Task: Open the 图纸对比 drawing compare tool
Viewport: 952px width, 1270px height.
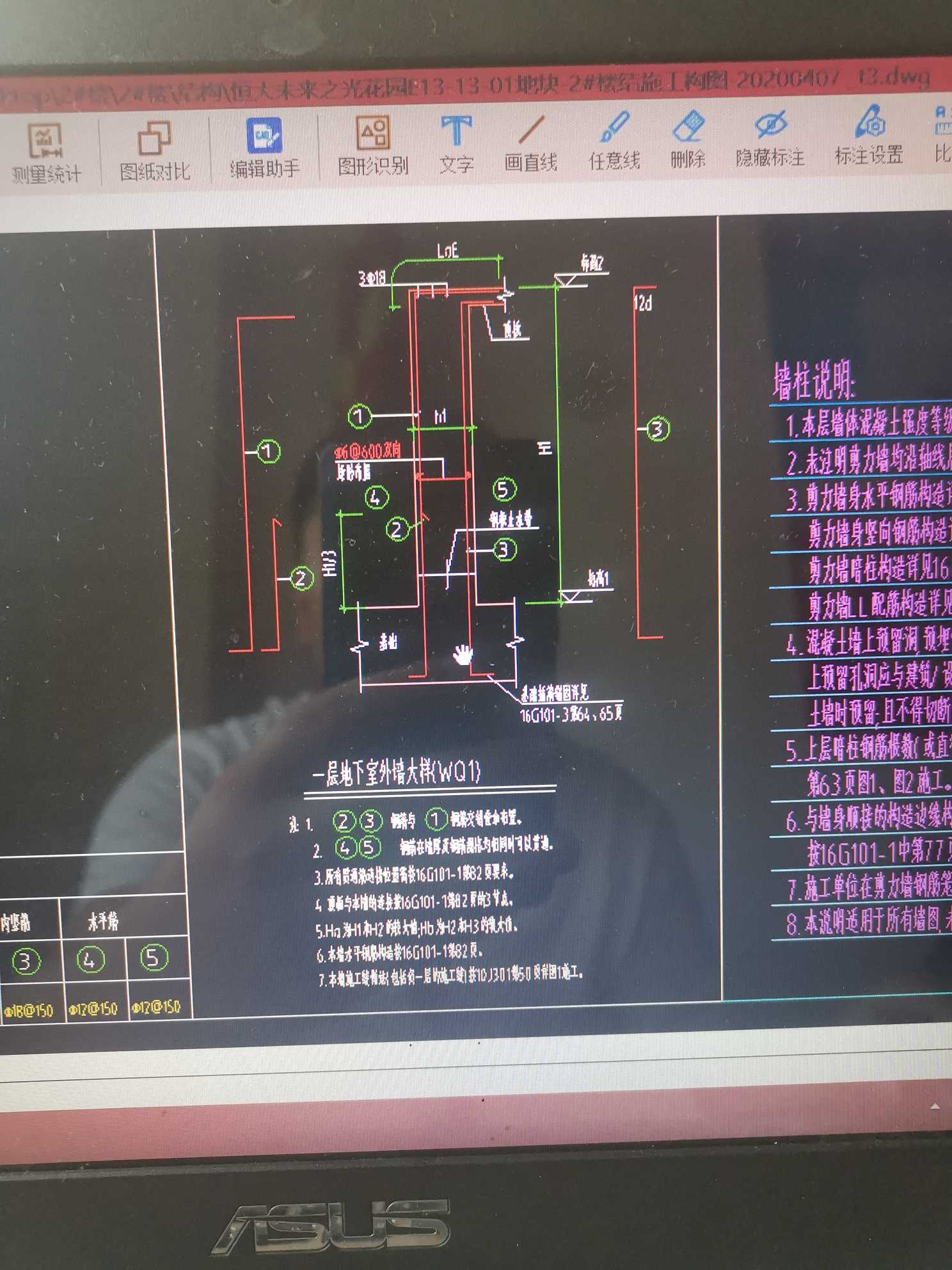Action: [155, 152]
